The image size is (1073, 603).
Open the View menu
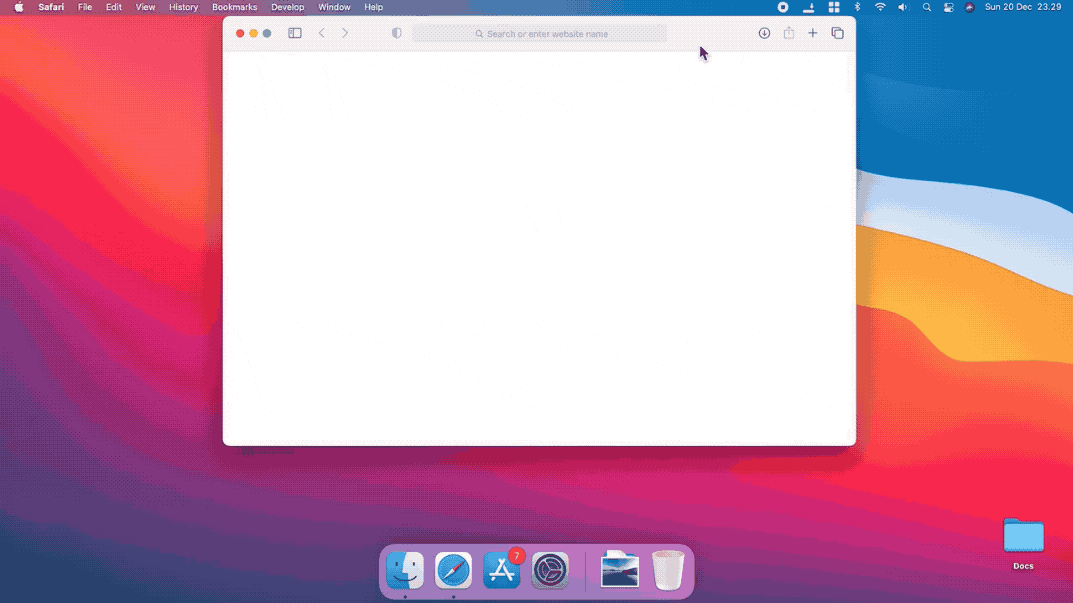(x=145, y=7)
